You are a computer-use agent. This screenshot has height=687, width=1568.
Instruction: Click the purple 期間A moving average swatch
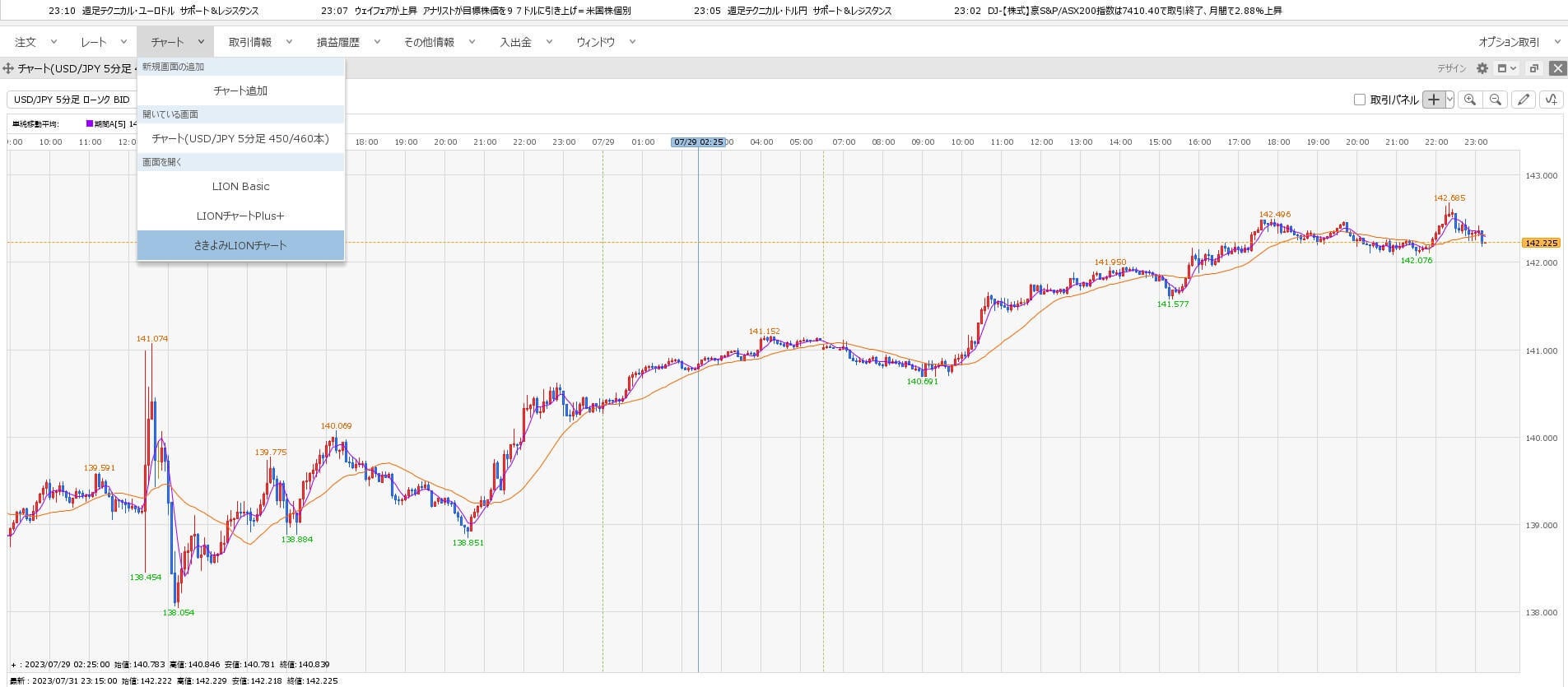pyautogui.click(x=90, y=124)
